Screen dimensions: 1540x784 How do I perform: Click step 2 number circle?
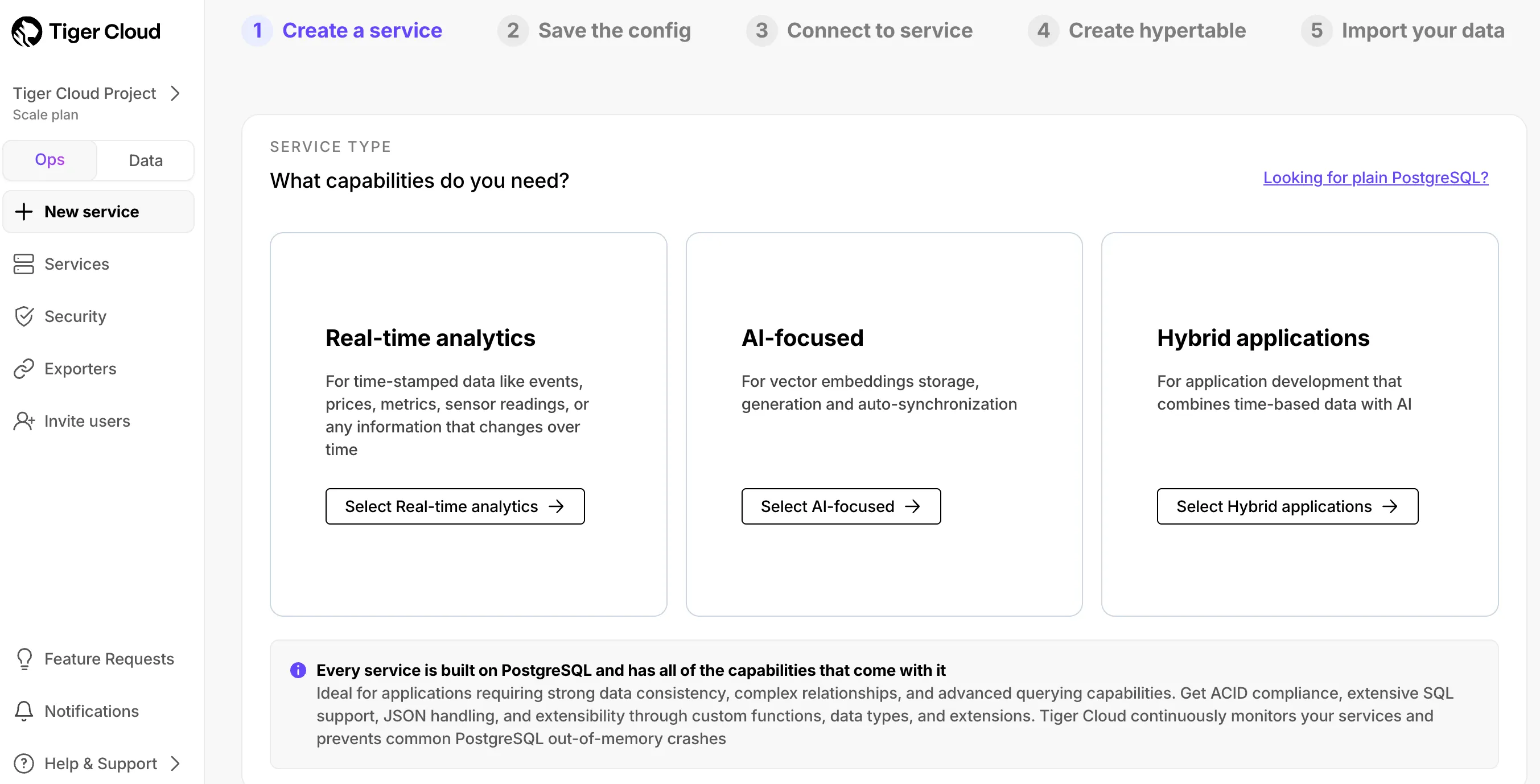pyautogui.click(x=513, y=31)
